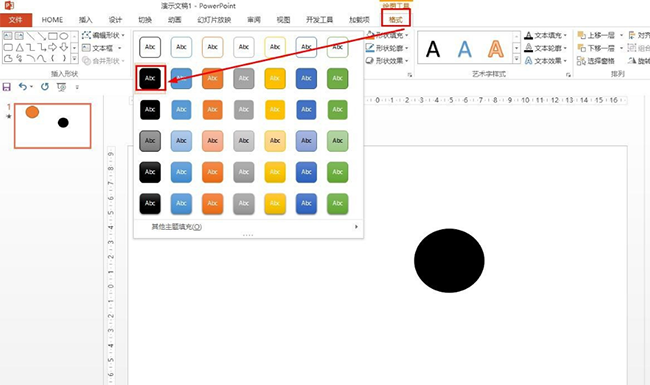The width and height of the screenshot is (650, 385).
Task: Select slide 1 thumbnail
Action: pos(53,126)
